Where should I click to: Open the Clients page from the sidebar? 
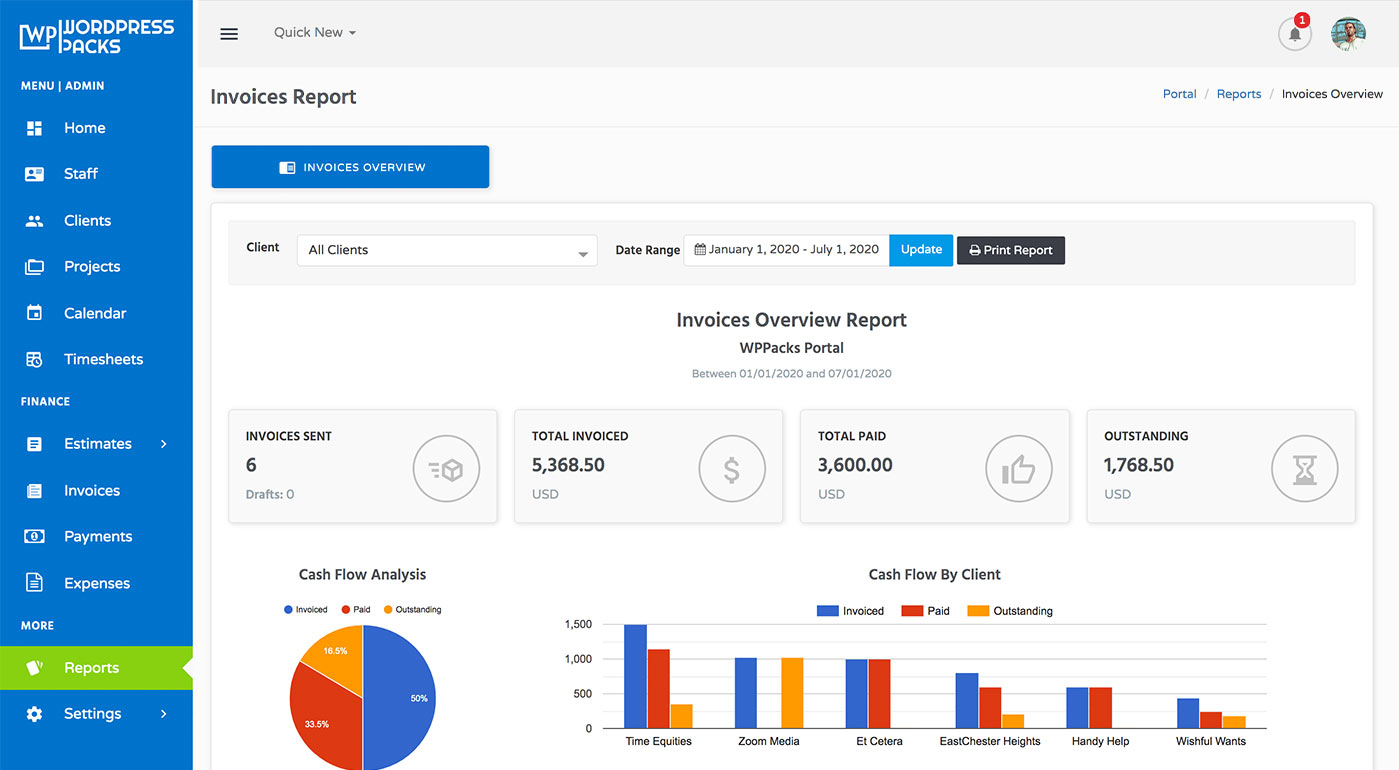(x=33, y=220)
